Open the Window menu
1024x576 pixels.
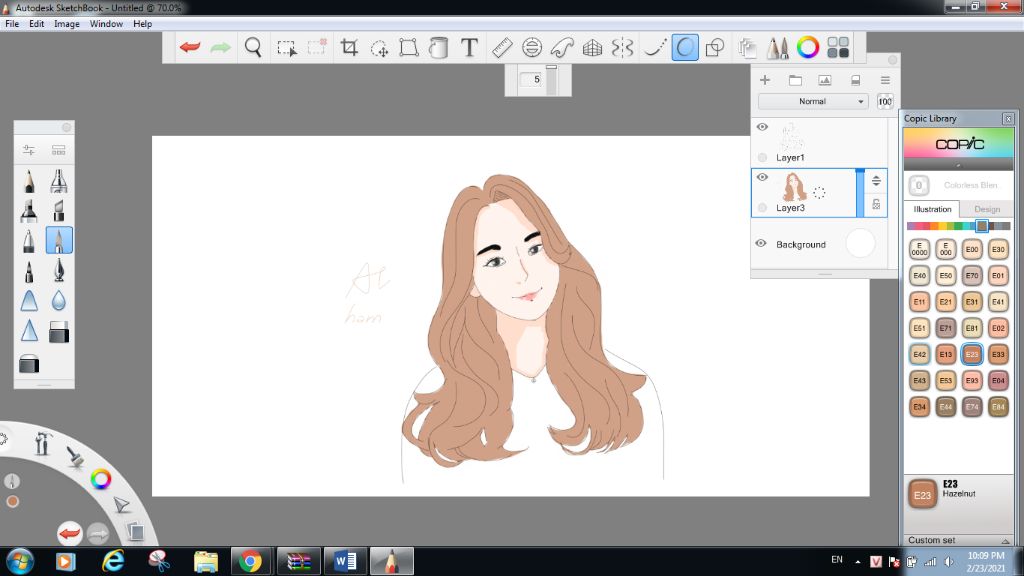pyautogui.click(x=106, y=24)
